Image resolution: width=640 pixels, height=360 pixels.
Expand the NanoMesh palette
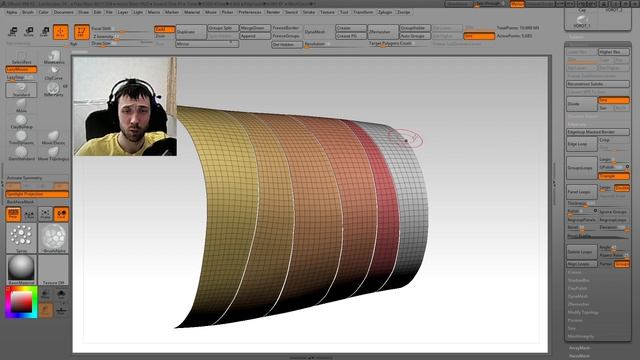tap(580, 356)
